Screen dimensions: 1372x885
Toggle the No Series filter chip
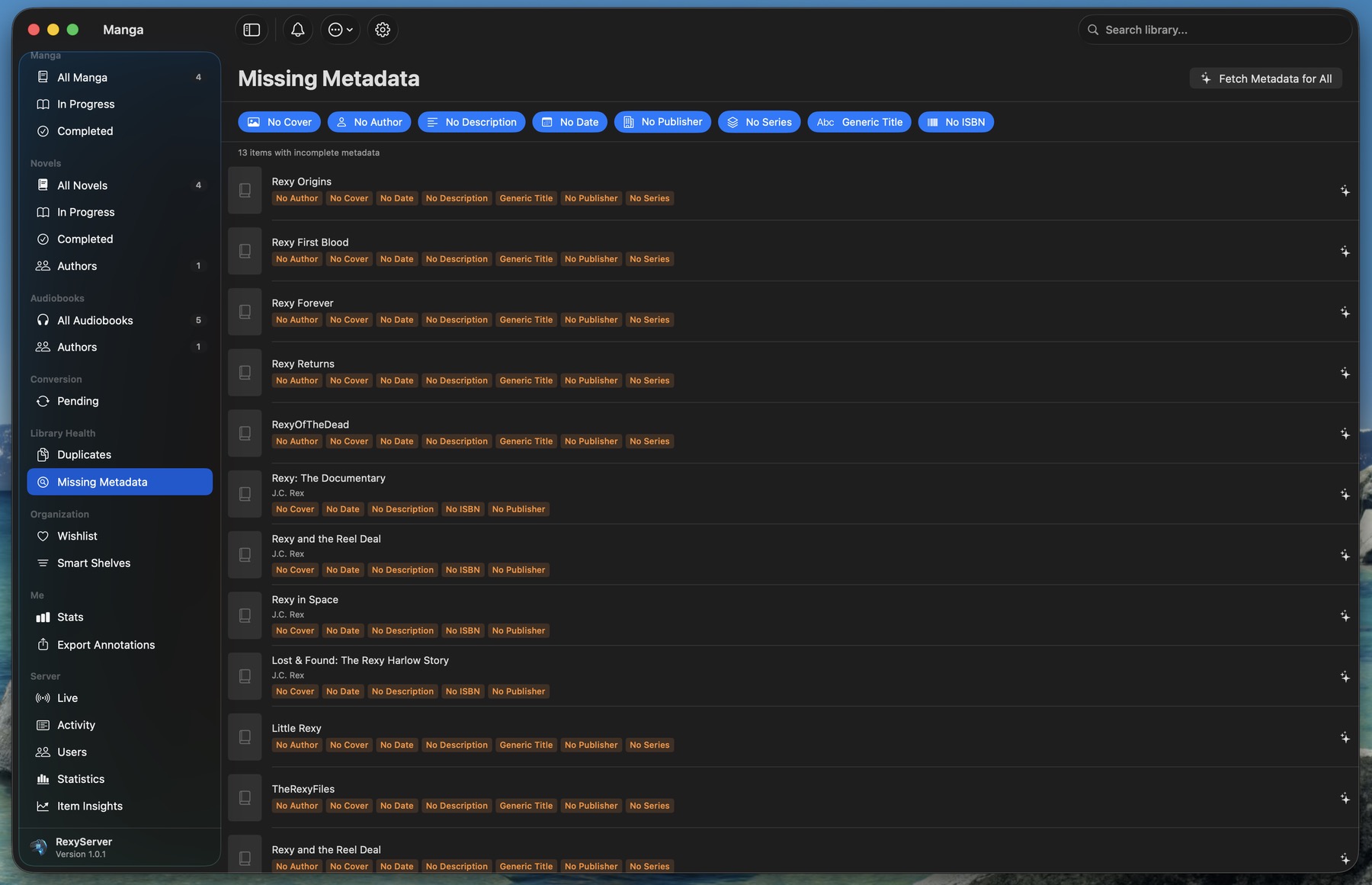tap(759, 122)
